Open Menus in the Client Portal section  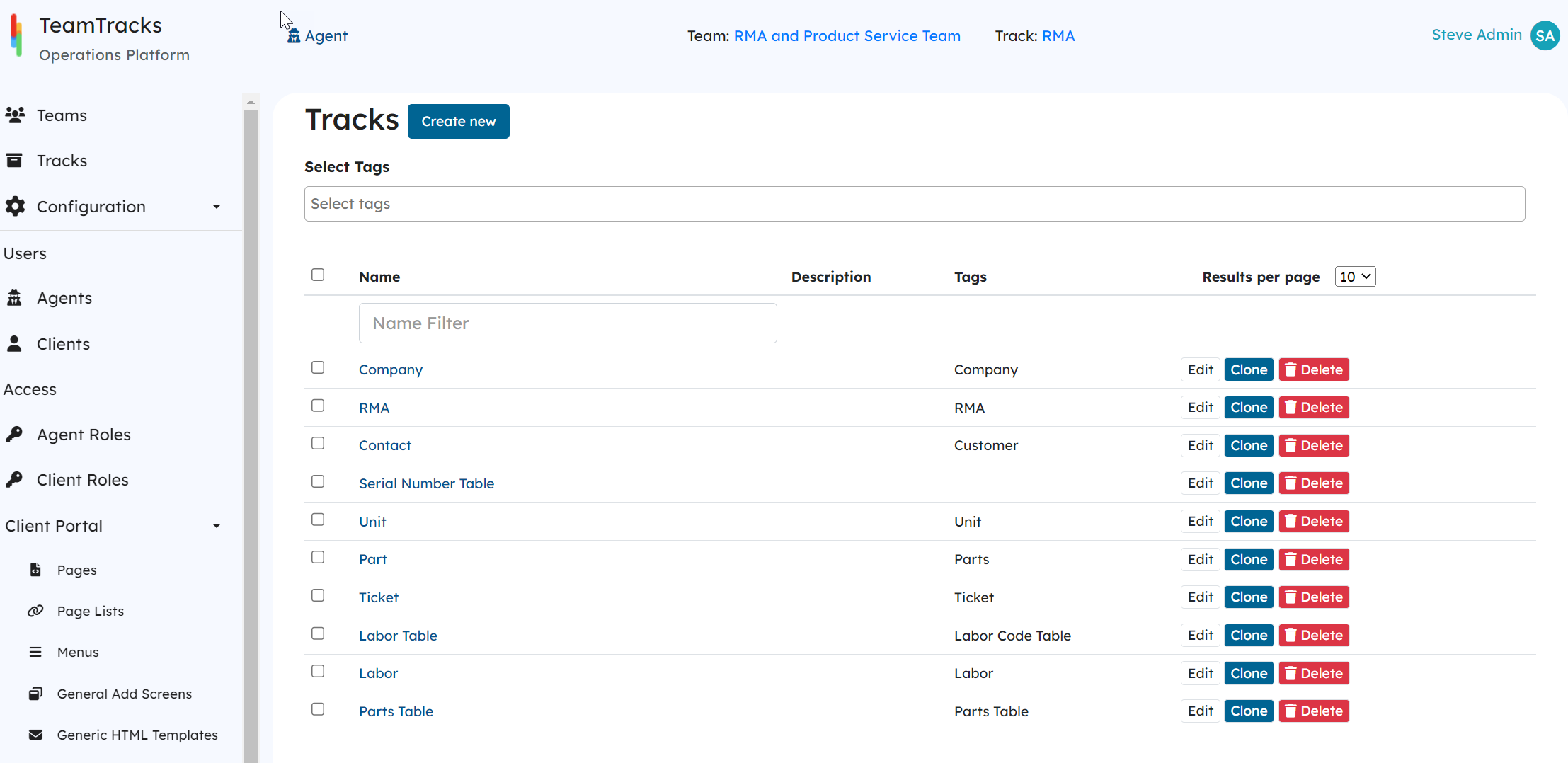[x=78, y=652]
